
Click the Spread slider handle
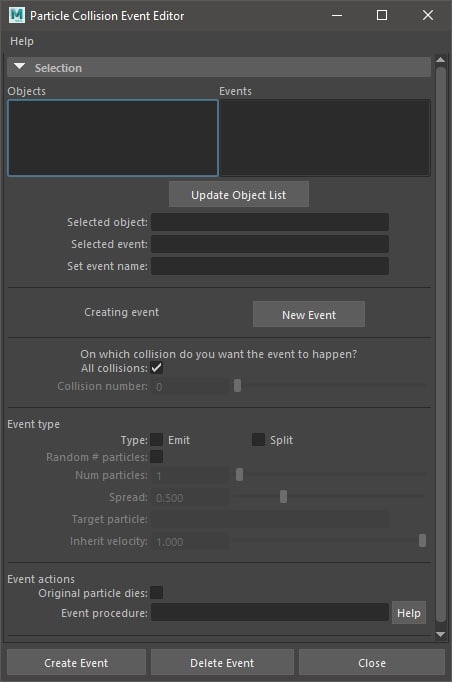pyautogui.click(x=283, y=496)
